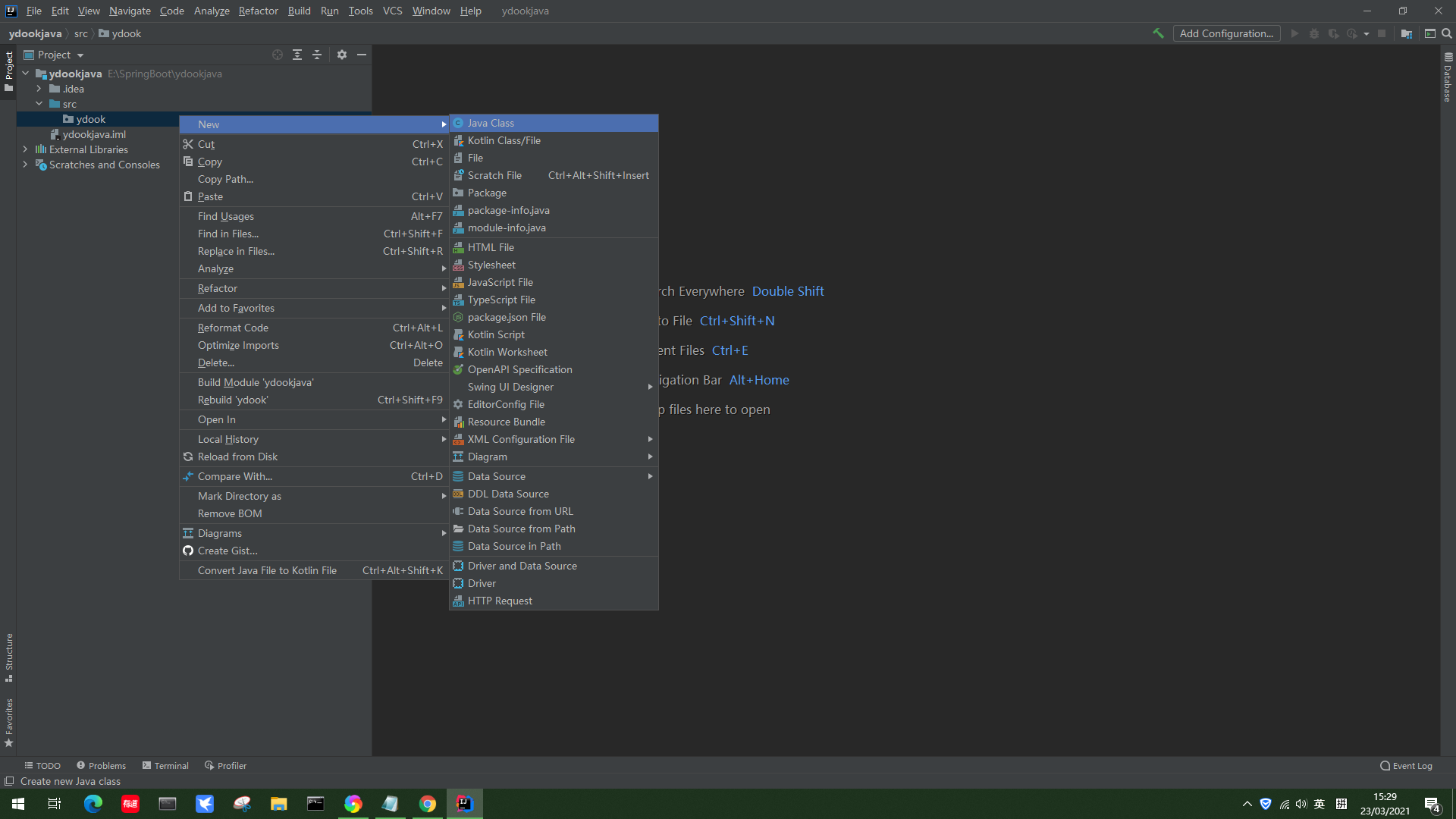
Task: Click Select Opened File target icon
Action: (x=278, y=55)
